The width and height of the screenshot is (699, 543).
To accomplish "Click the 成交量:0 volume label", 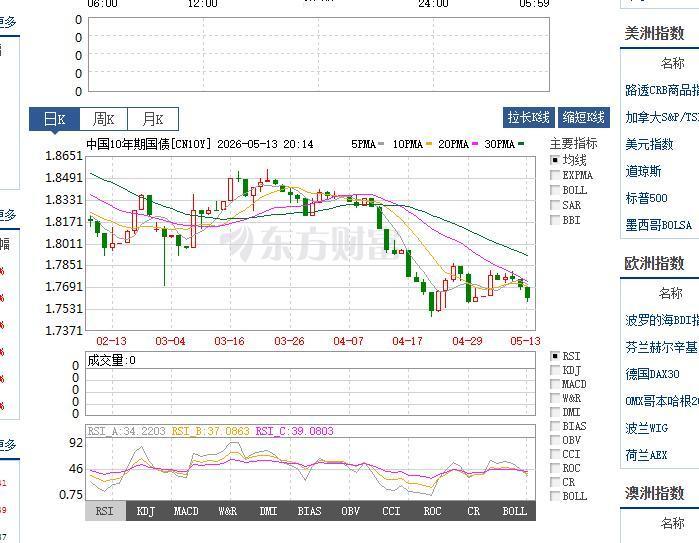I will tap(111, 360).
